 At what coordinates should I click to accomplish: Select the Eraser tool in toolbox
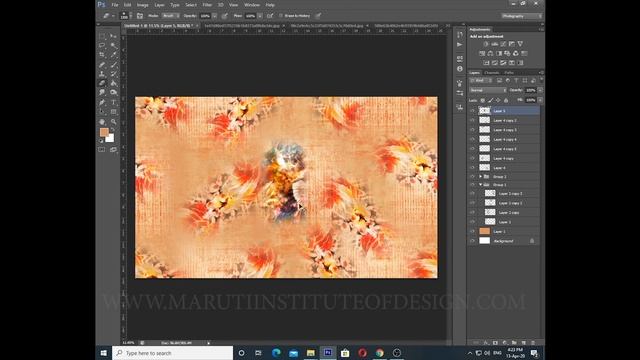pos(102,83)
